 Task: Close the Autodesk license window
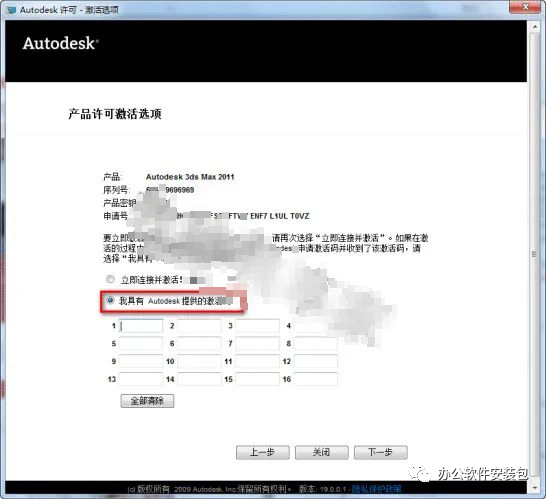[526, 7]
